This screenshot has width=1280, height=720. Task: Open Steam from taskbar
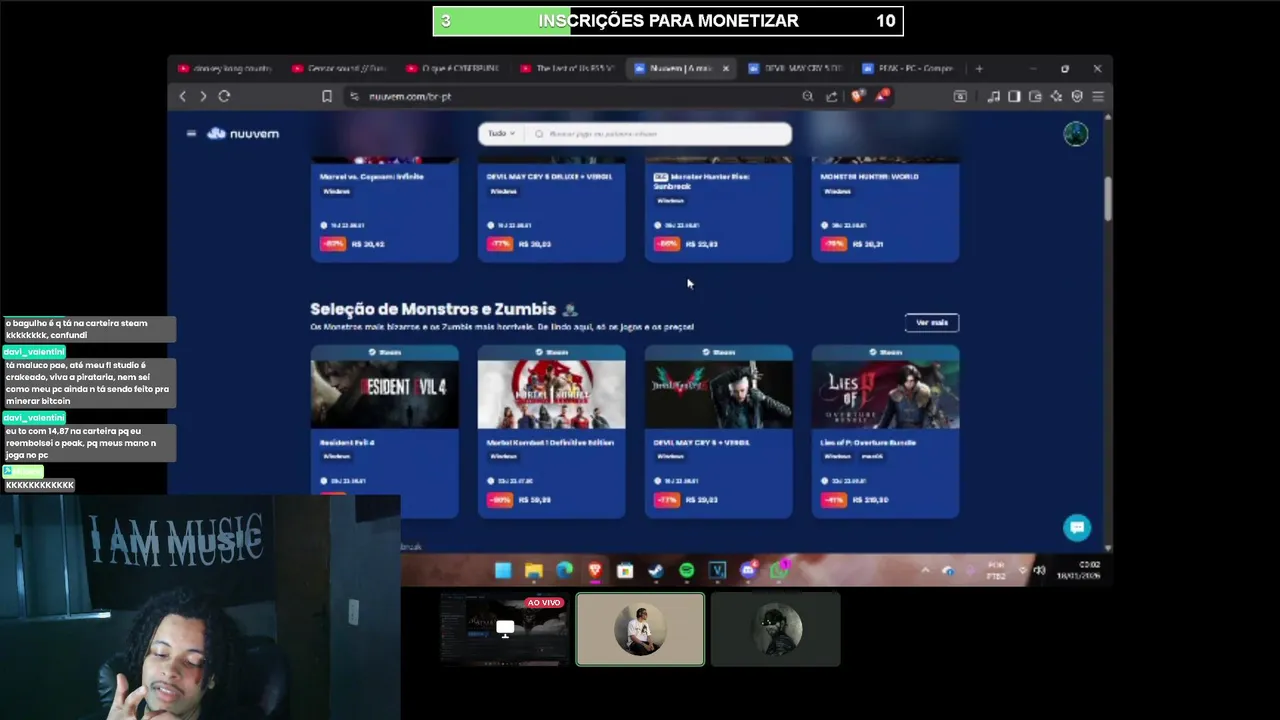[x=656, y=570]
